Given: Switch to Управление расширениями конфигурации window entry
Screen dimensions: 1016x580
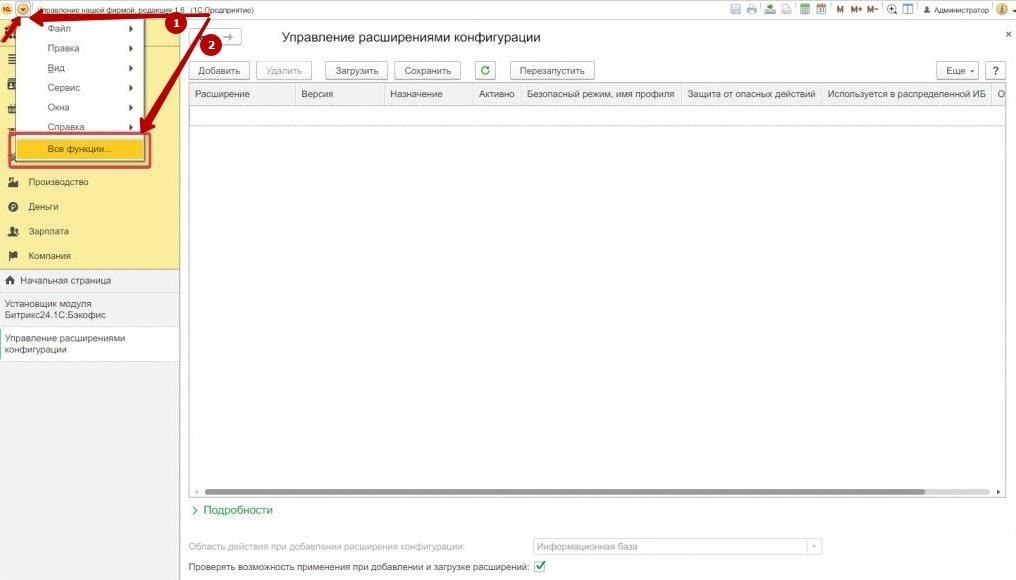Looking at the screenshot, I should pyautogui.click(x=89, y=343).
